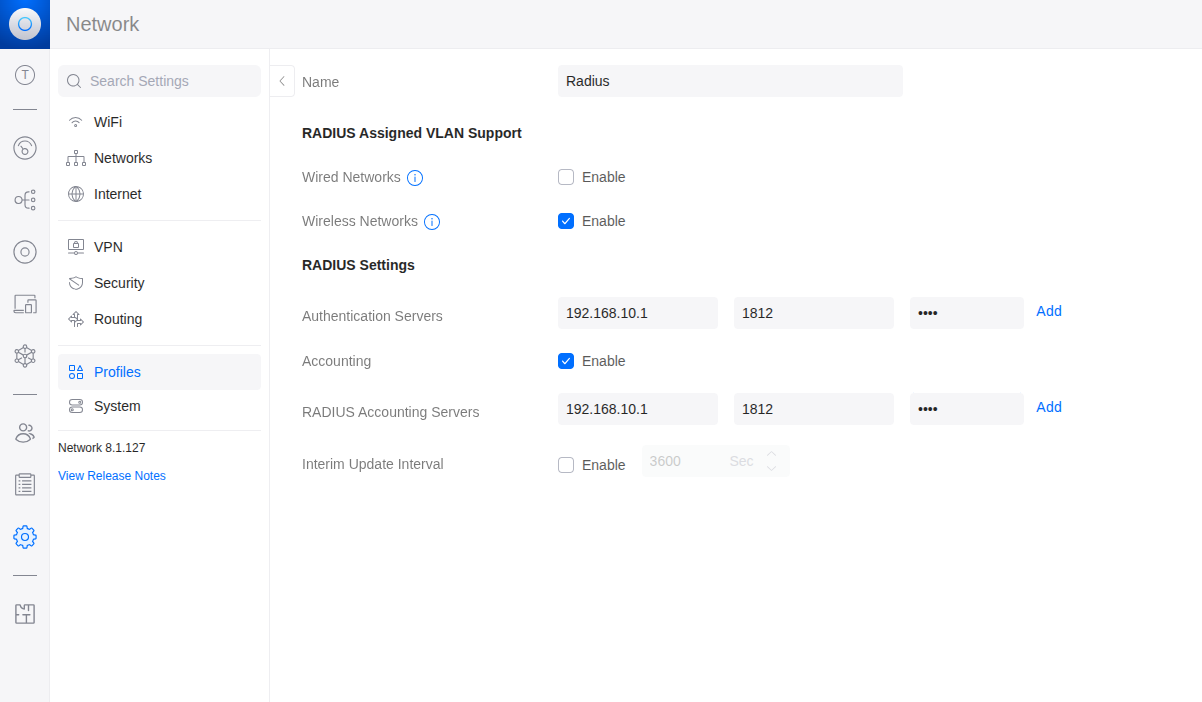Click the Internet globe icon
Image resolution: width=1202 pixels, height=702 pixels.
(76, 194)
